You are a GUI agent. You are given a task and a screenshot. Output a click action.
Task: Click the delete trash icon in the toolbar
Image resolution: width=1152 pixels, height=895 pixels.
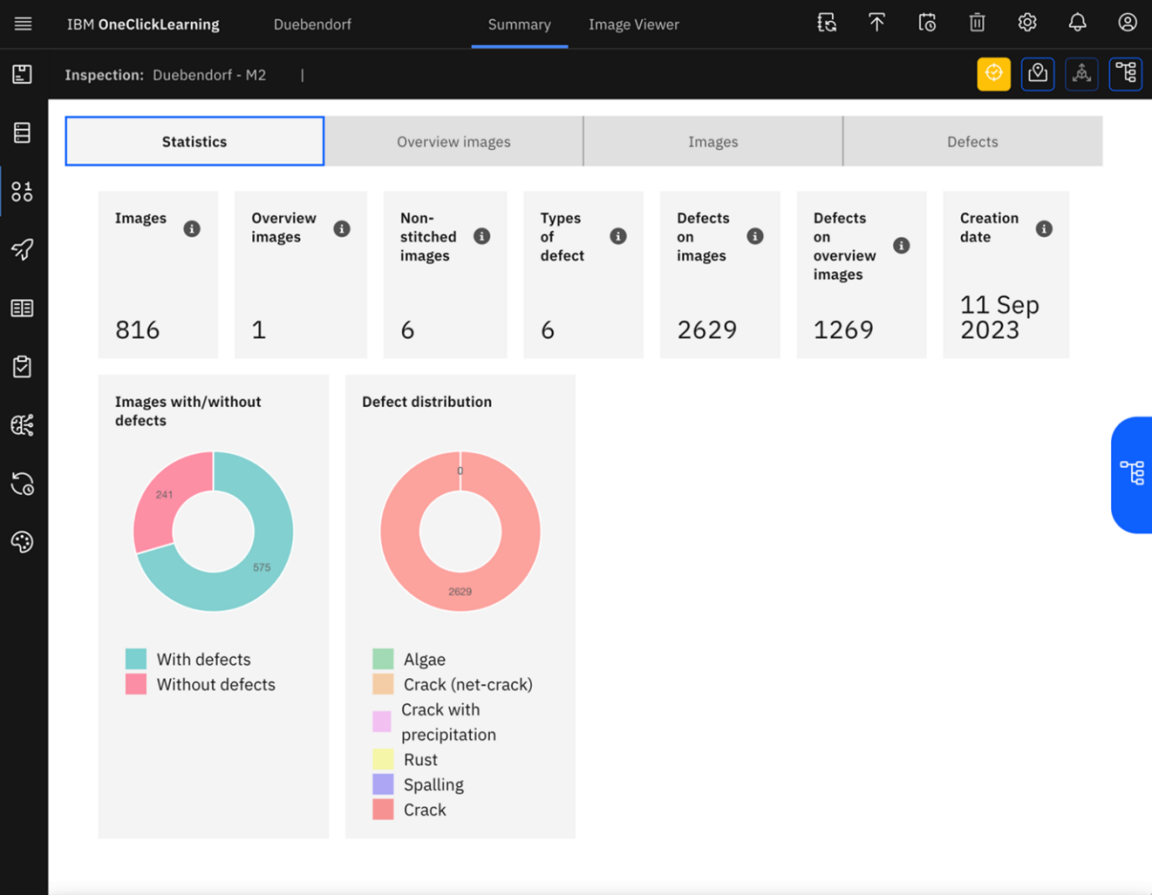pos(976,22)
